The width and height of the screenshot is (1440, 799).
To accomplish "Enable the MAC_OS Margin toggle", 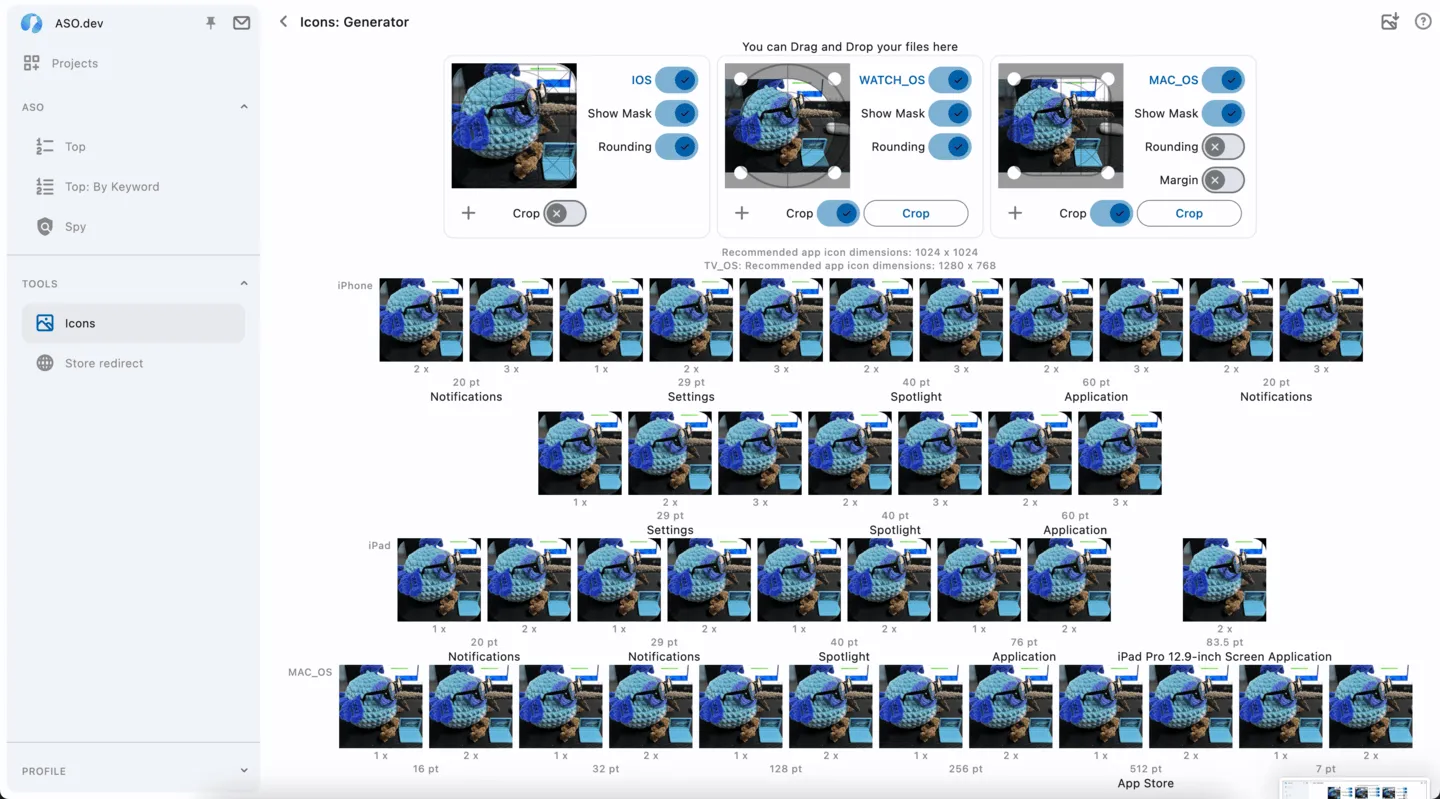I will pyautogui.click(x=1222, y=180).
